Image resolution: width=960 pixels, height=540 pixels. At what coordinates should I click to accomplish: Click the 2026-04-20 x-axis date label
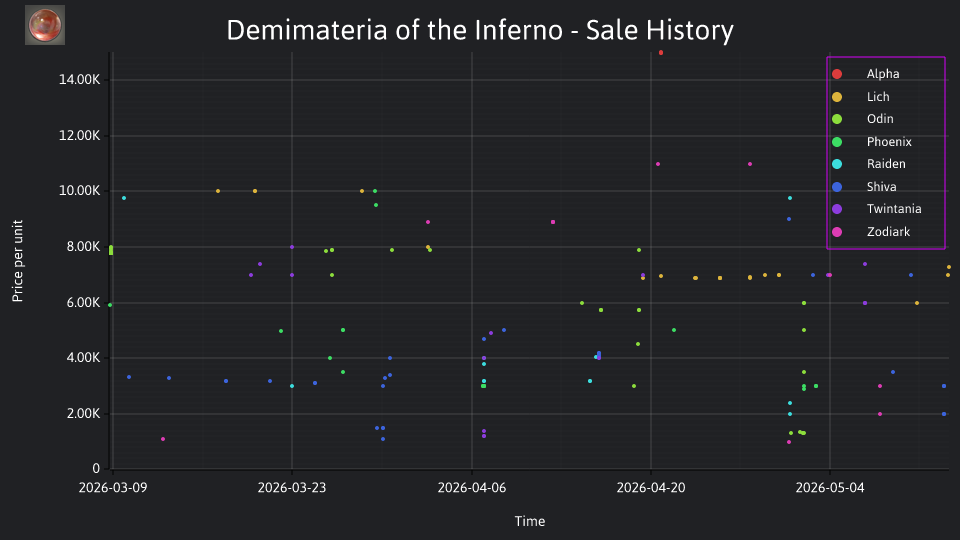point(651,488)
